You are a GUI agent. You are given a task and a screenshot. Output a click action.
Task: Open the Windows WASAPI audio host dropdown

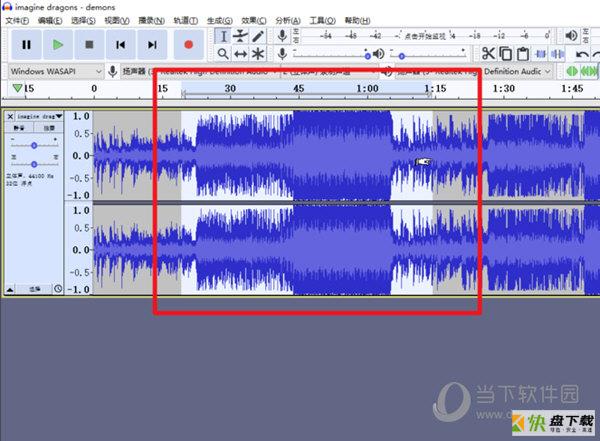(x=56, y=71)
